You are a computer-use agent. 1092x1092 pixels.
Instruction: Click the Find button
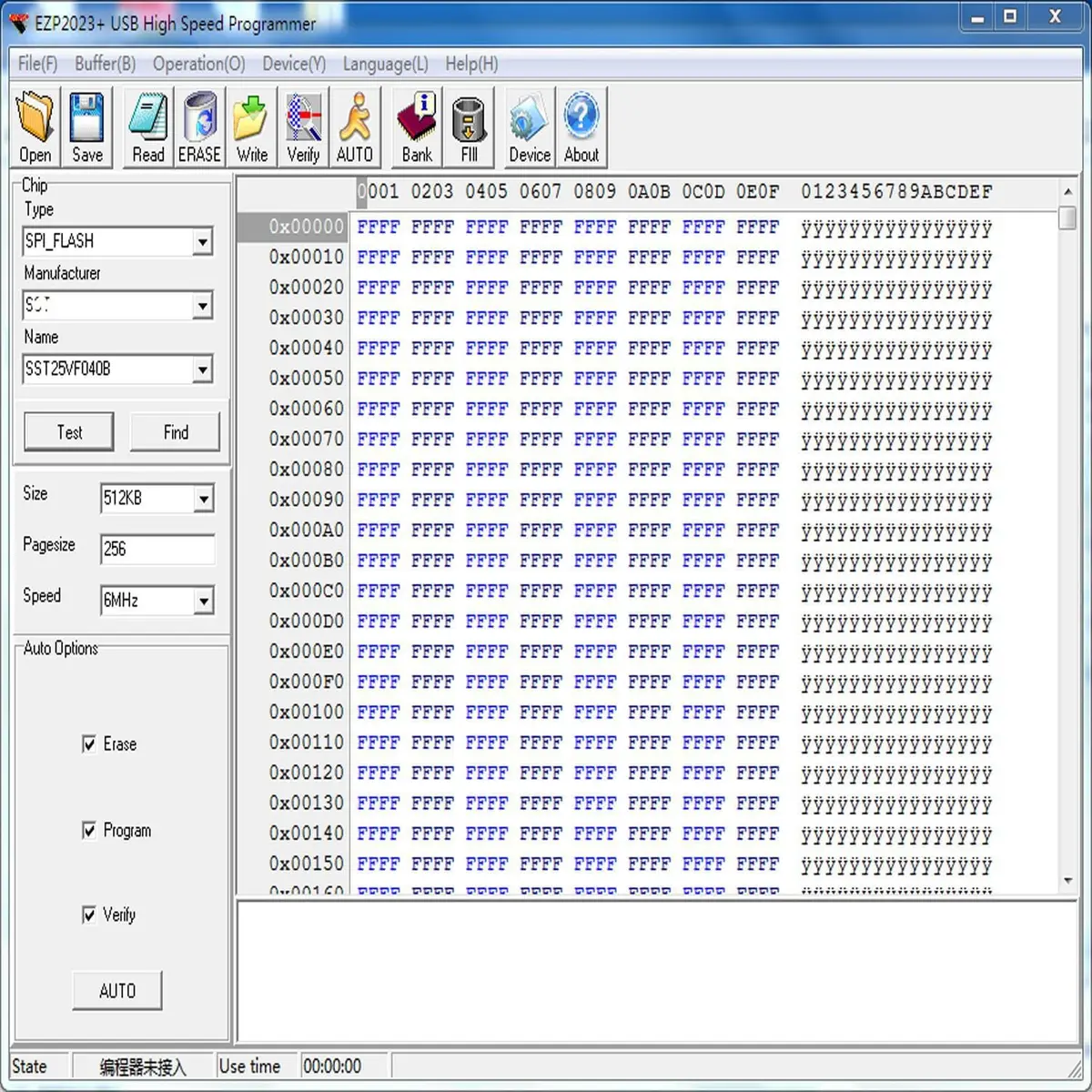[176, 432]
